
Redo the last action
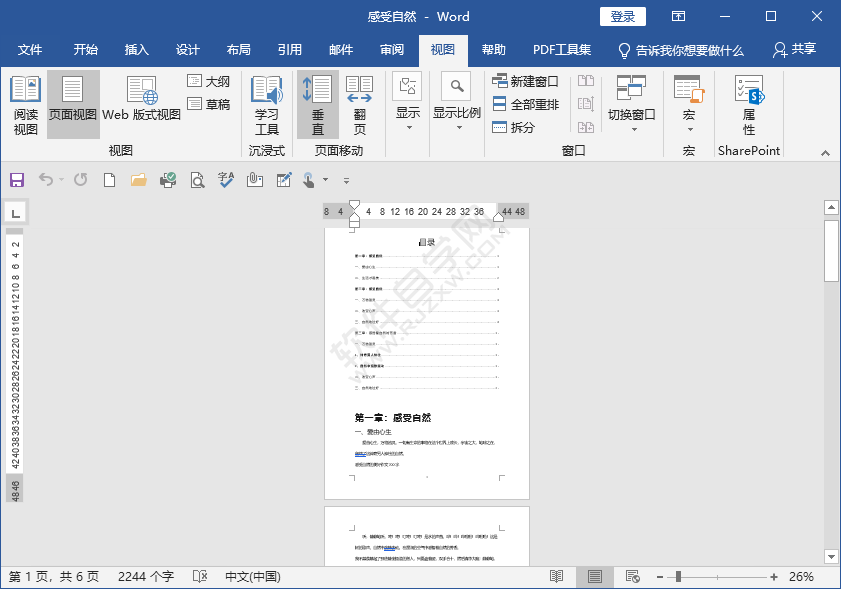click(x=80, y=180)
